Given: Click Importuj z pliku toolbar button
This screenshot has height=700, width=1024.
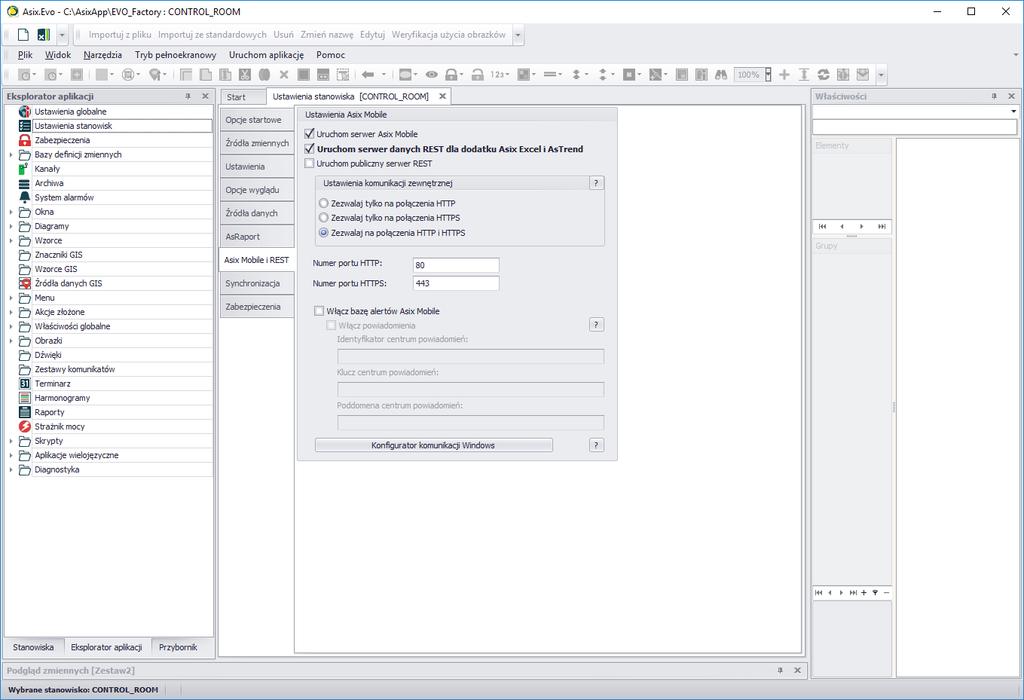Looking at the screenshot, I should click(x=120, y=35).
